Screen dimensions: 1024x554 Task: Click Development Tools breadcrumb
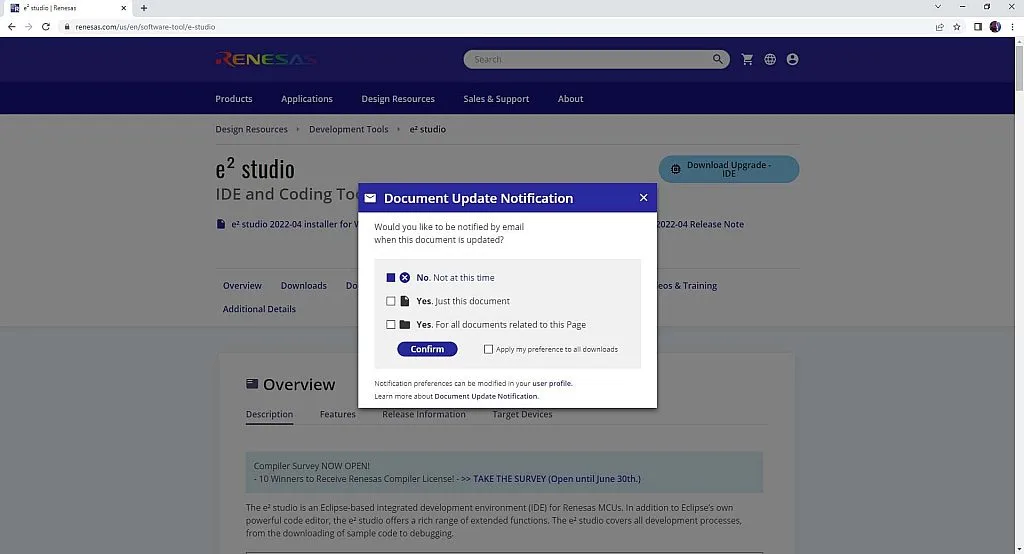click(349, 129)
